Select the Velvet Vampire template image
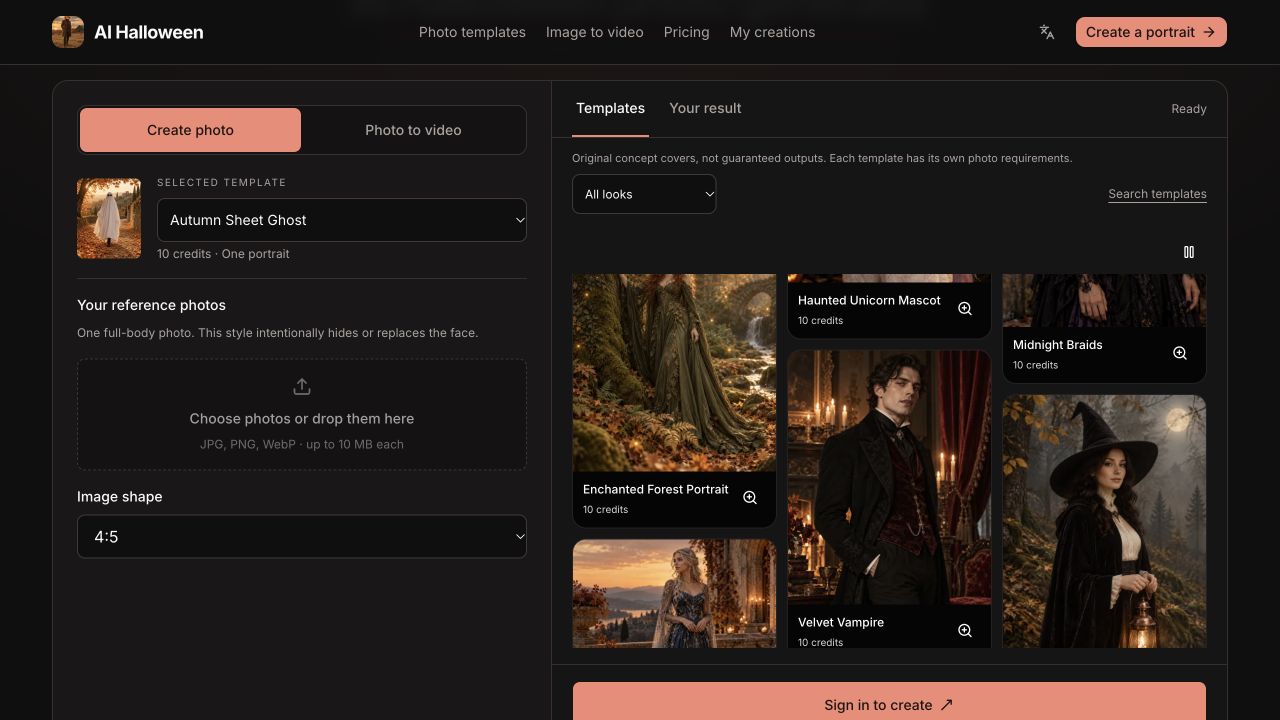The image size is (1280, 720). point(889,477)
